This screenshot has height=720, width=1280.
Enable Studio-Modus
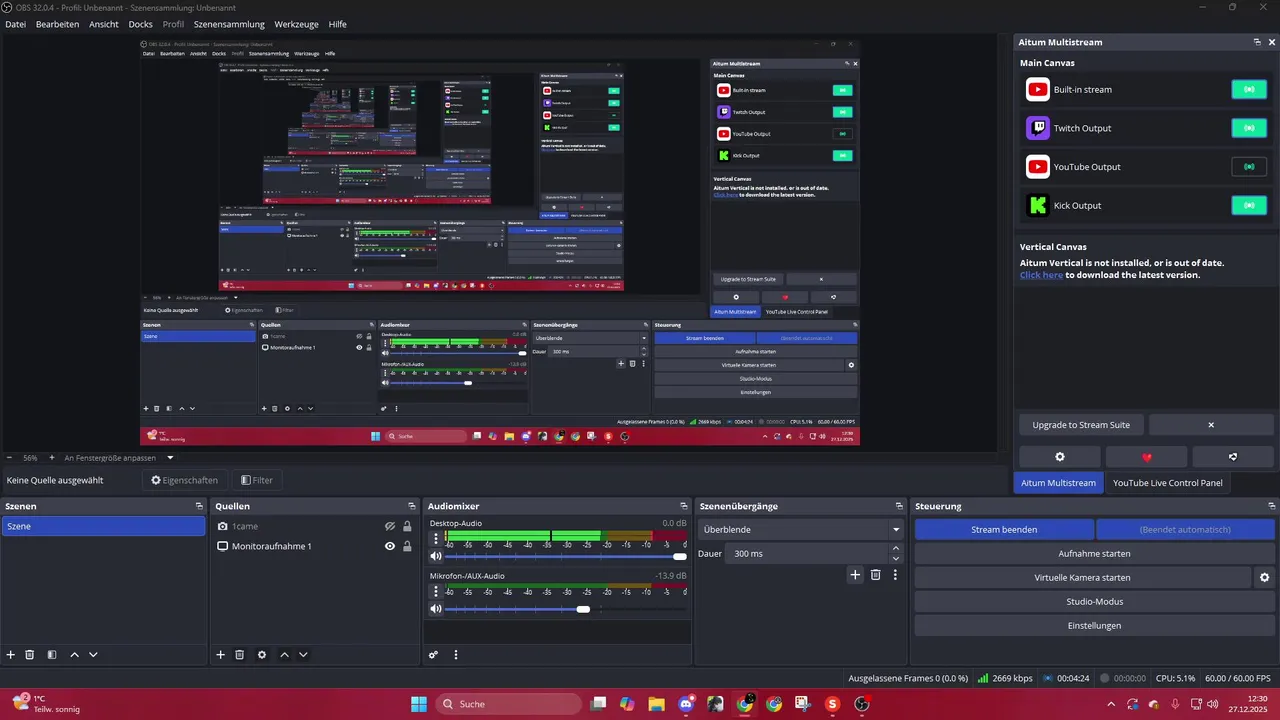(1094, 602)
